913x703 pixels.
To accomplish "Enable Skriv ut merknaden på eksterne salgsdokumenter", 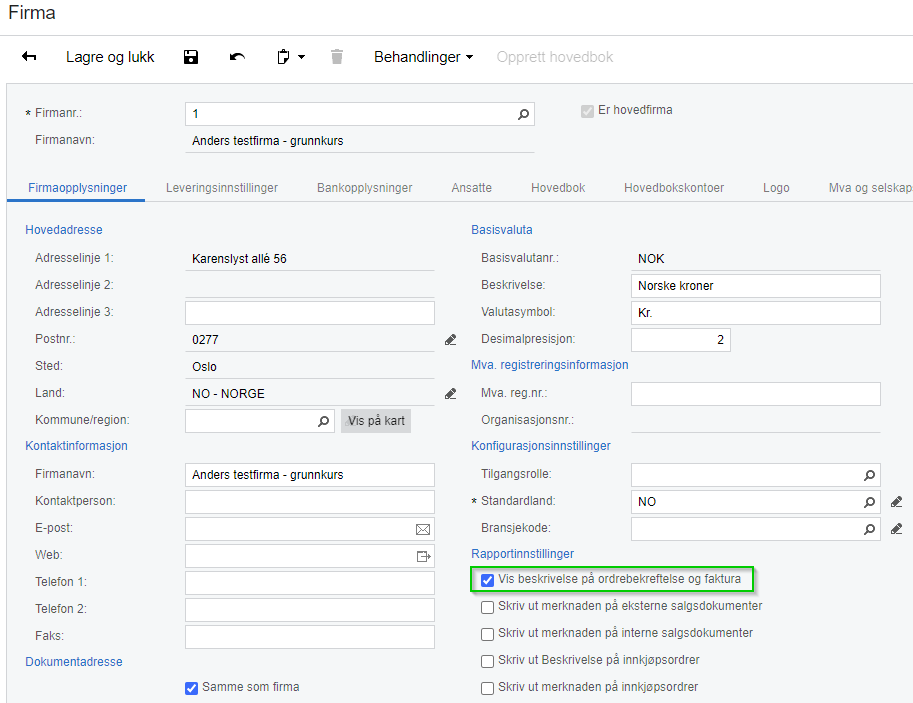I will pyautogui.click(x=487, y=607).
